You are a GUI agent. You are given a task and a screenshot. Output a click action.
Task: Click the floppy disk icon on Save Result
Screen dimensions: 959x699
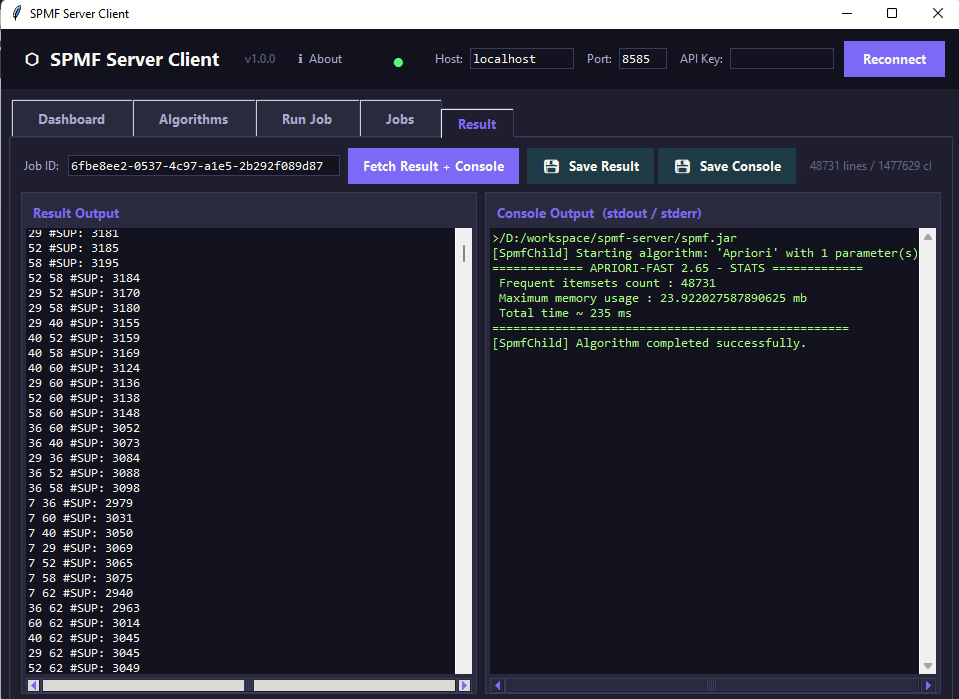(551, 167)
